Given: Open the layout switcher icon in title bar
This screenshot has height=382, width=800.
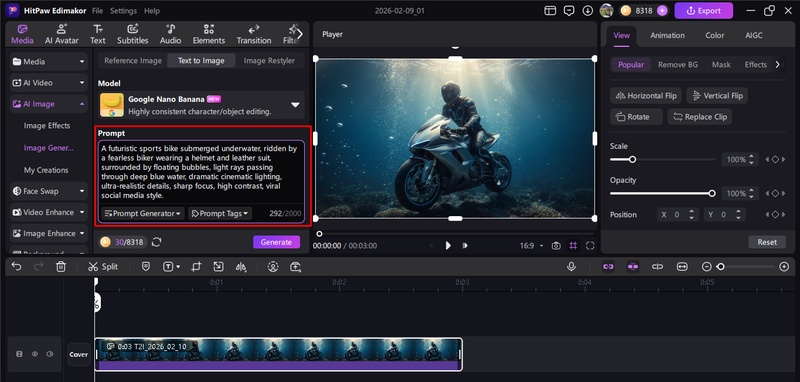Looking at the screenshot, I should (x=550, y=10).
